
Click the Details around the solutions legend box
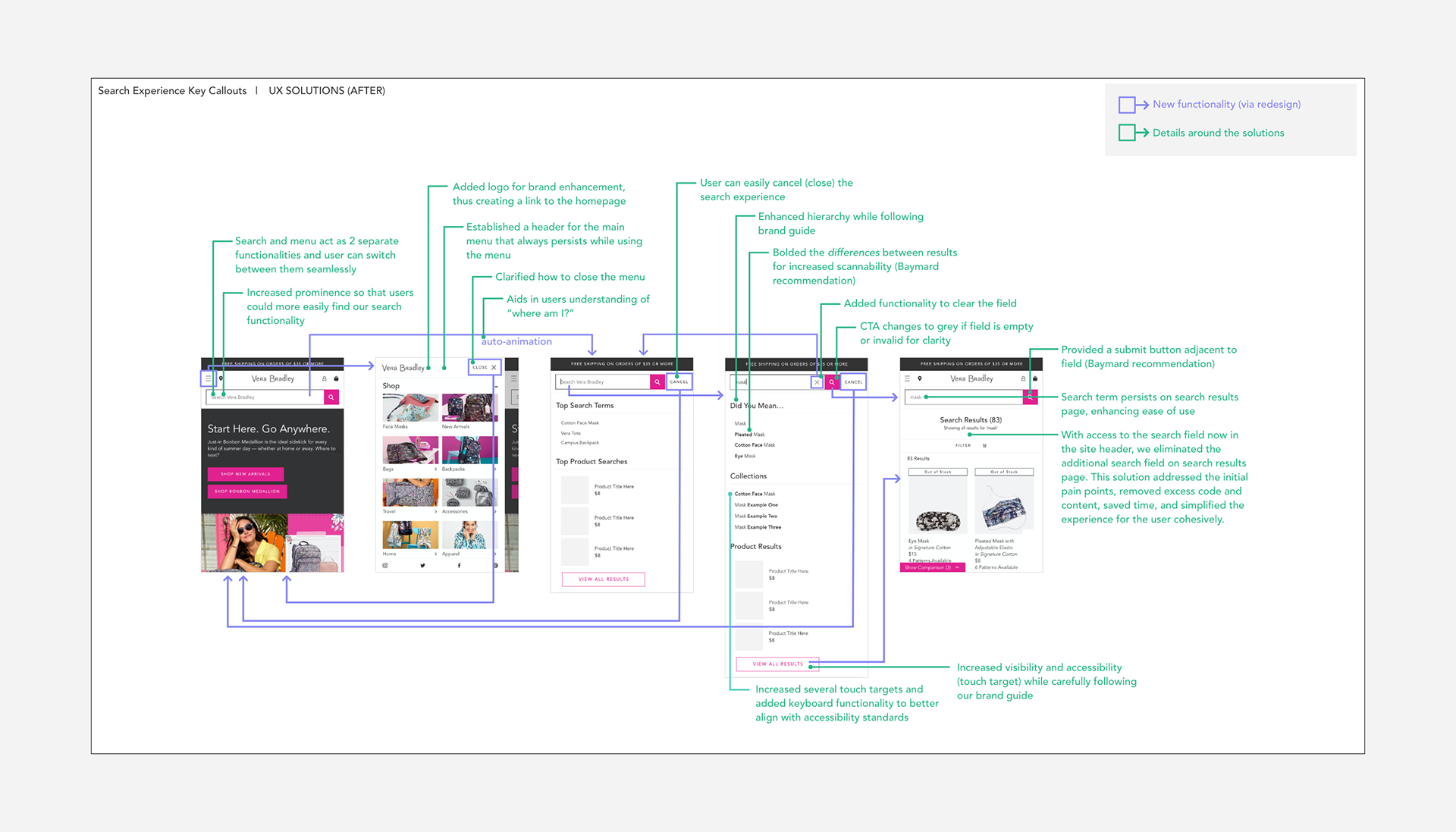tap(1127, 133)
